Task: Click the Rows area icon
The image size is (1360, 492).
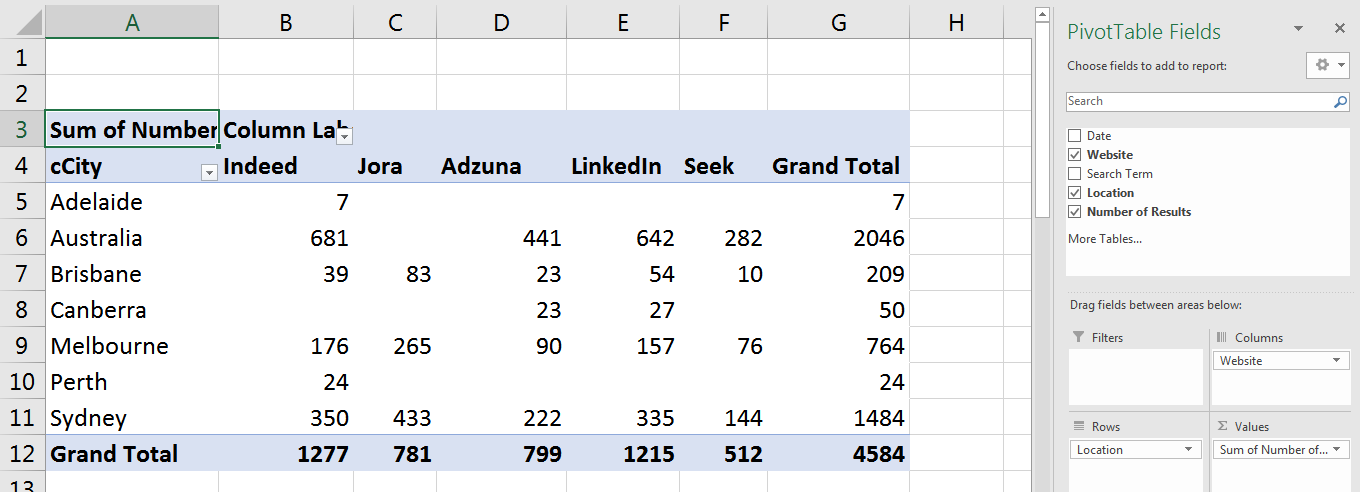Action: pyautogui.click(x=1077, y=427)
